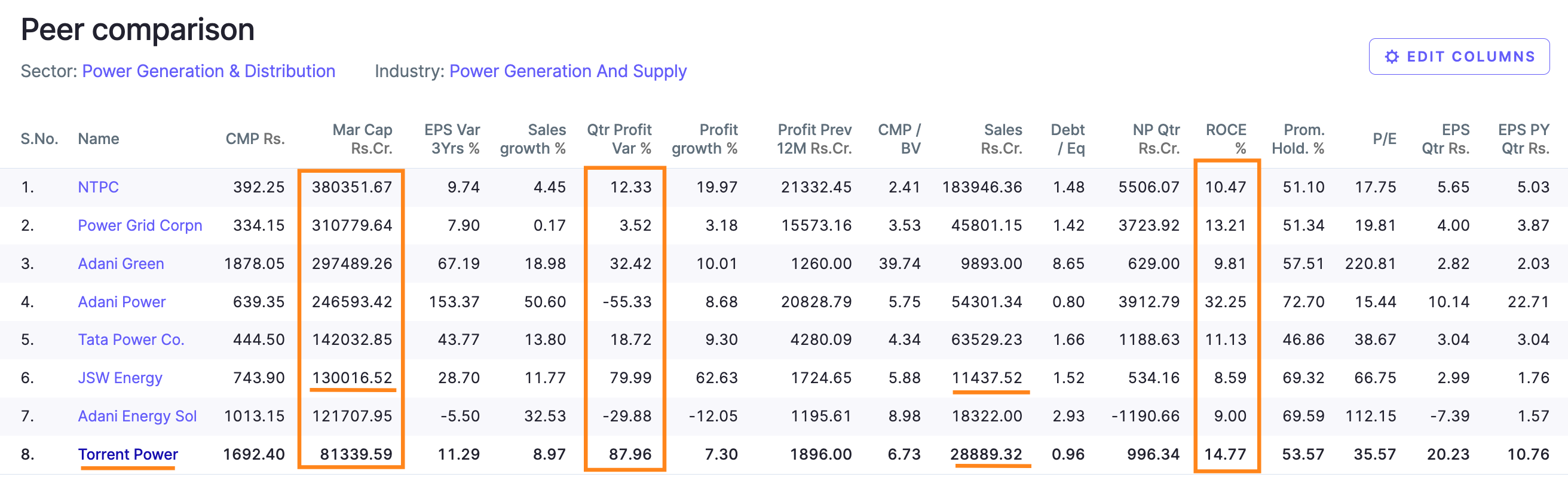The width and height of the screenshot is (1568, 477).
Task: Click Adani Energy Sol NP Qtr -1190.66
Action: click(1145, 417)
